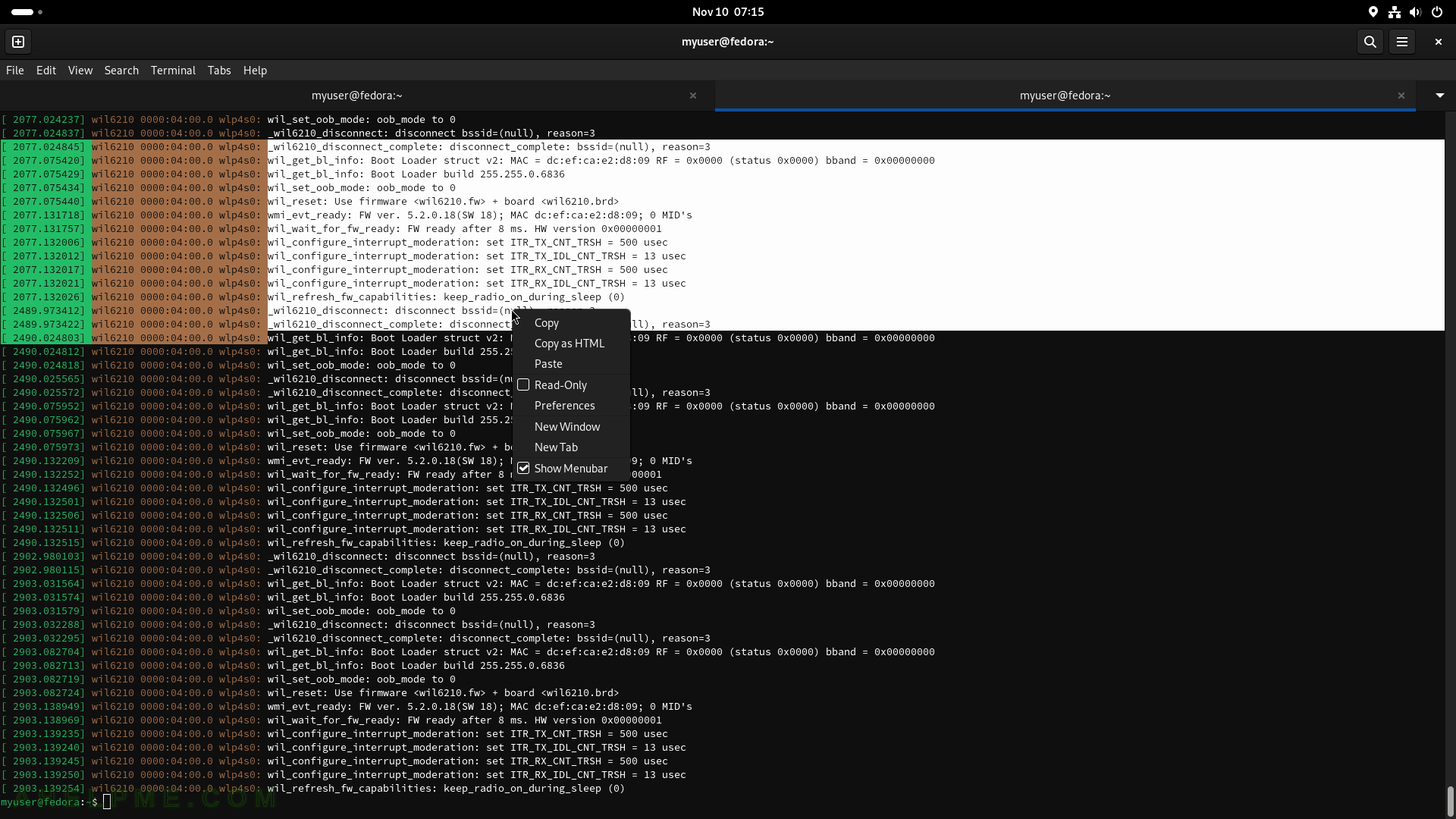Click the timestamp 2077.024237 log line
The image size is (1456, 819).
pyautogui.click(x=228, y=120)
